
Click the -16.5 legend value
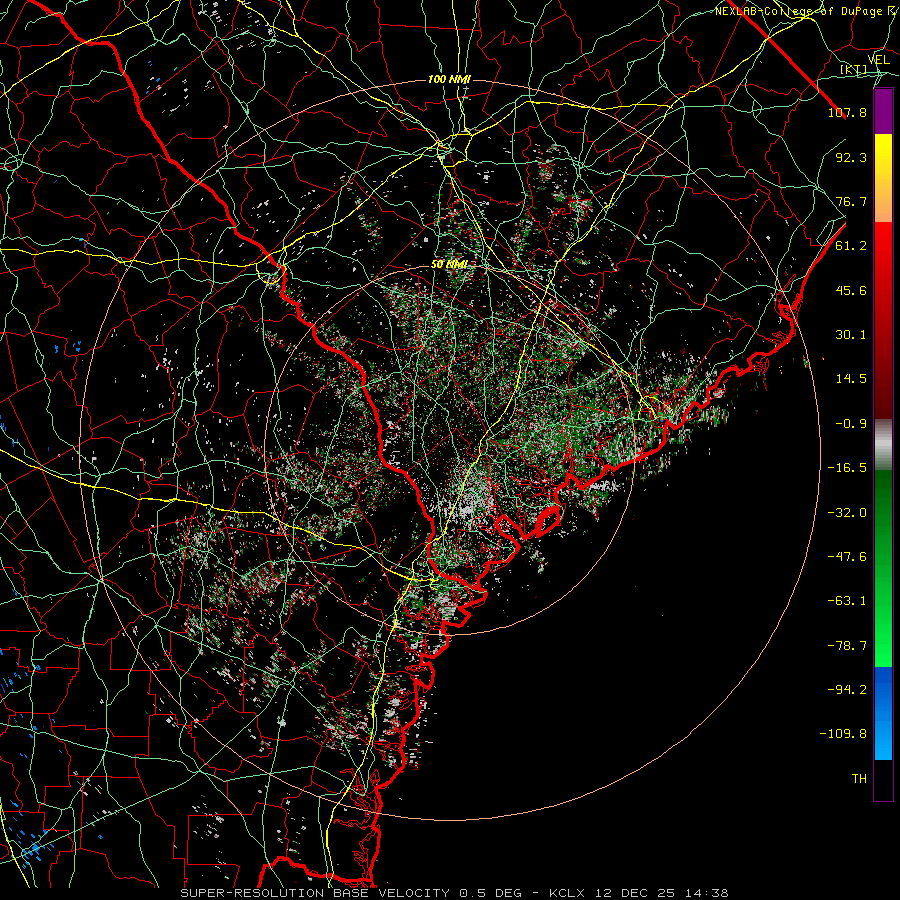[x=847, y=468]
